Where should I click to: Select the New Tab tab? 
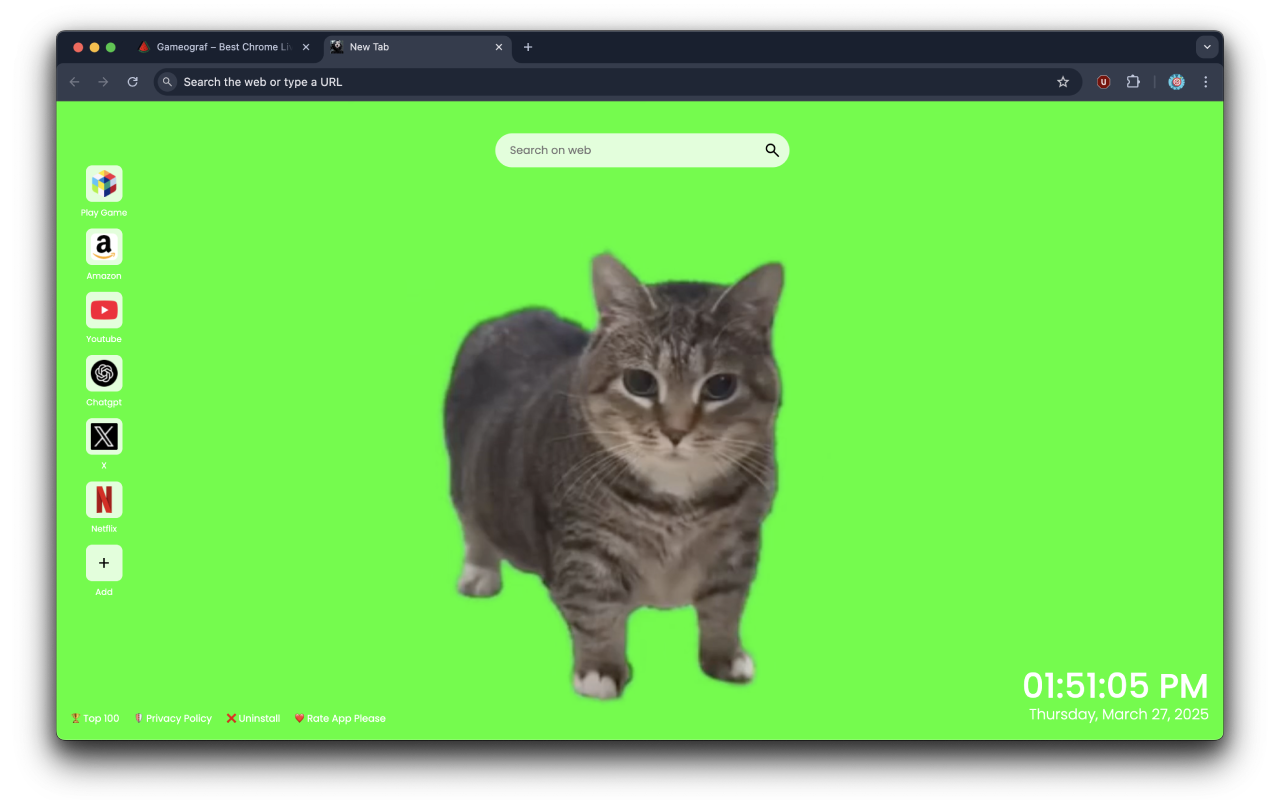click(x=418, y=47)
